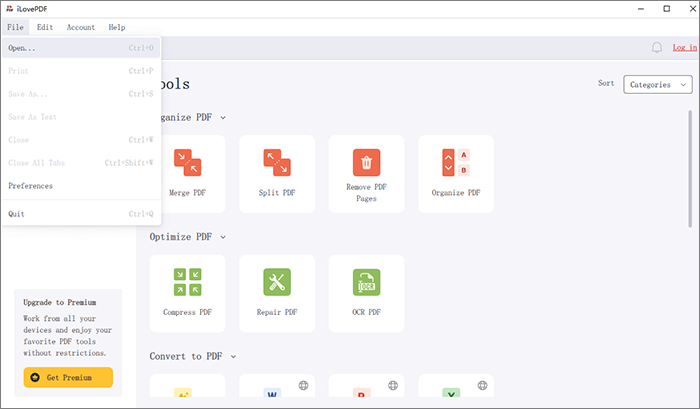Click the globe icon on Word card
Viewport: 700px width, 409px height.
(303, 385)
